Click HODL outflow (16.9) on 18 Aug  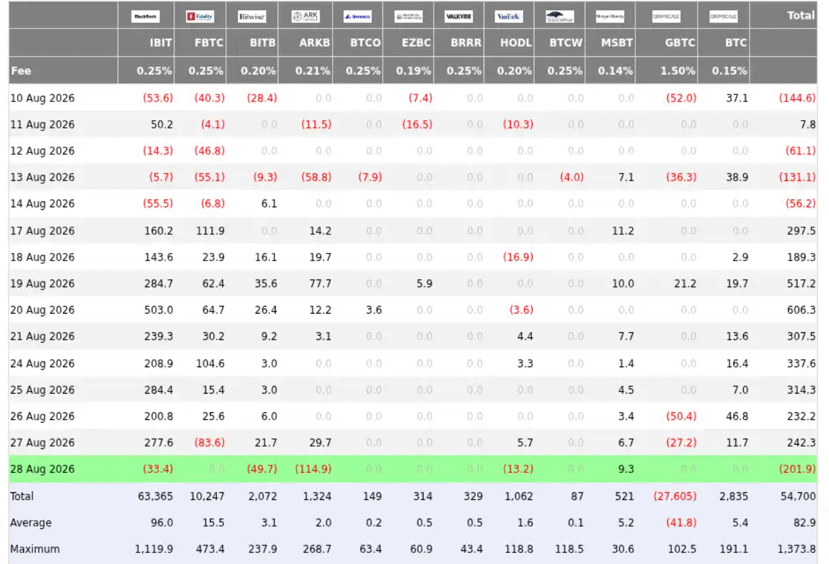(x=518, y=257)
